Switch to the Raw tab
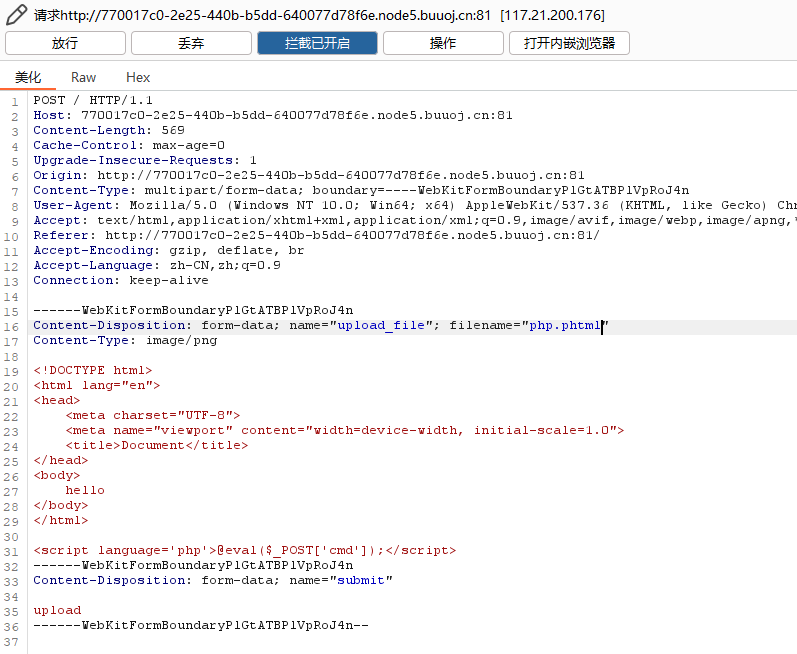The image size is (797, 654). tap(83, 77)
